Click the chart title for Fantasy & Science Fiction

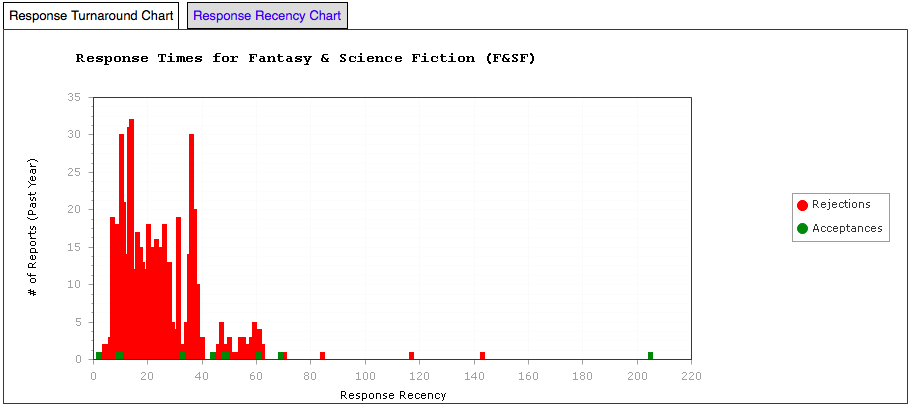[x=305, y=58]
